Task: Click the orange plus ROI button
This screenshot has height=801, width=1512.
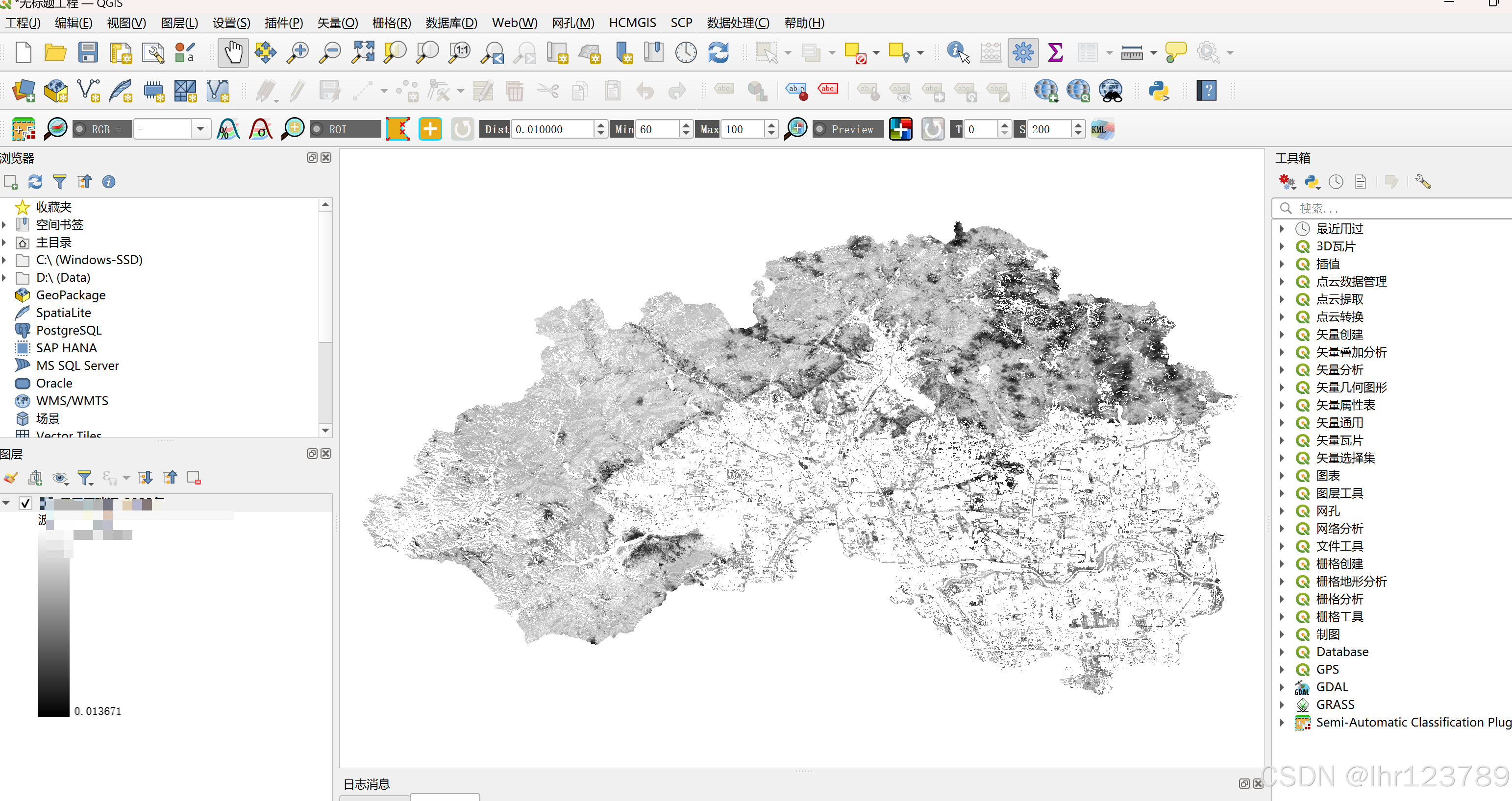Action: tap(430, 129)
